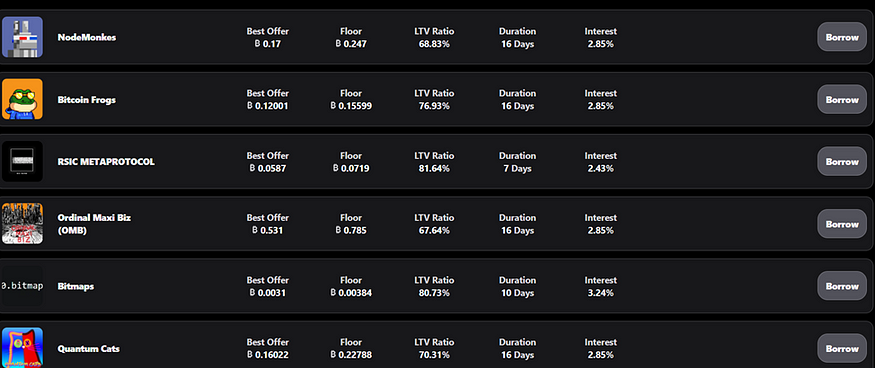Open the Ordinal Maxi Biz (OMB) title
This screenshot has height=368, width=875.
94,224
